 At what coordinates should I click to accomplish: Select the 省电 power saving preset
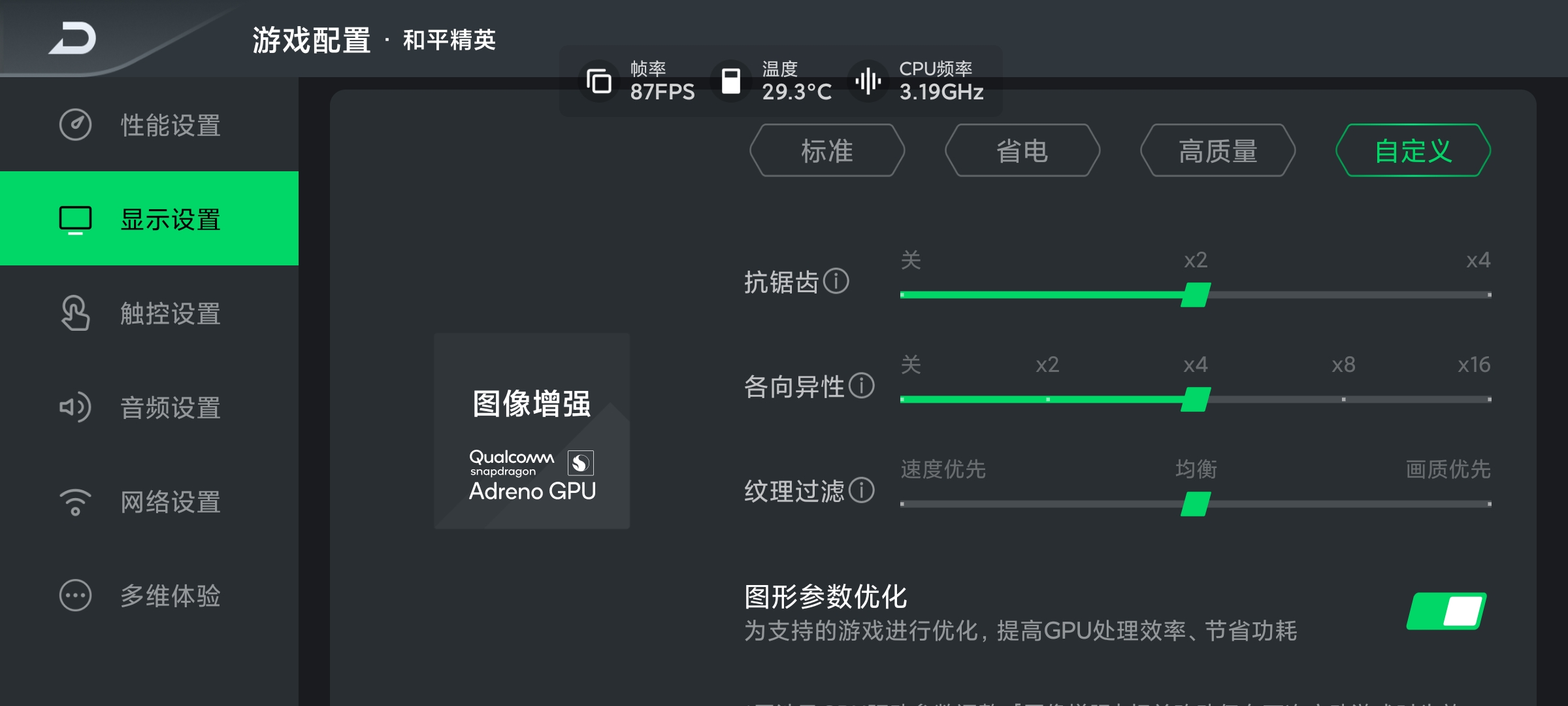point(1022,150)
